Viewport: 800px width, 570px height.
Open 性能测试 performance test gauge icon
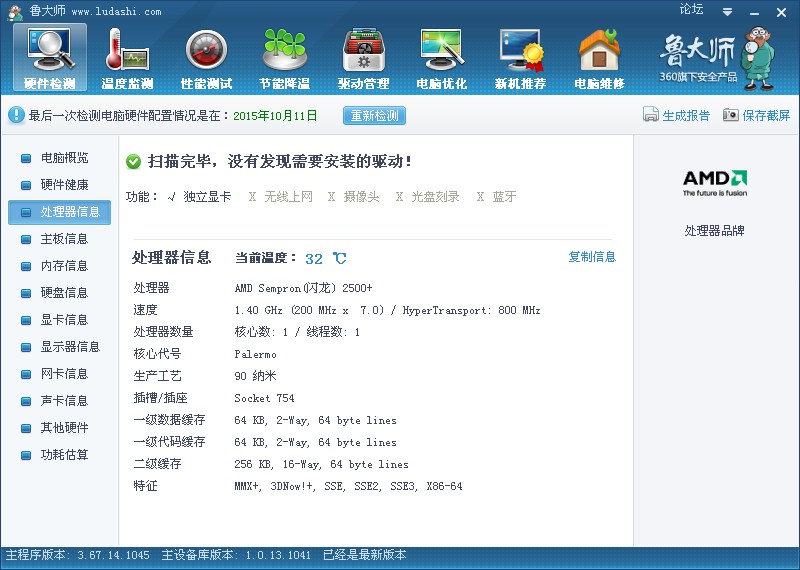click(x=206, y=58)
